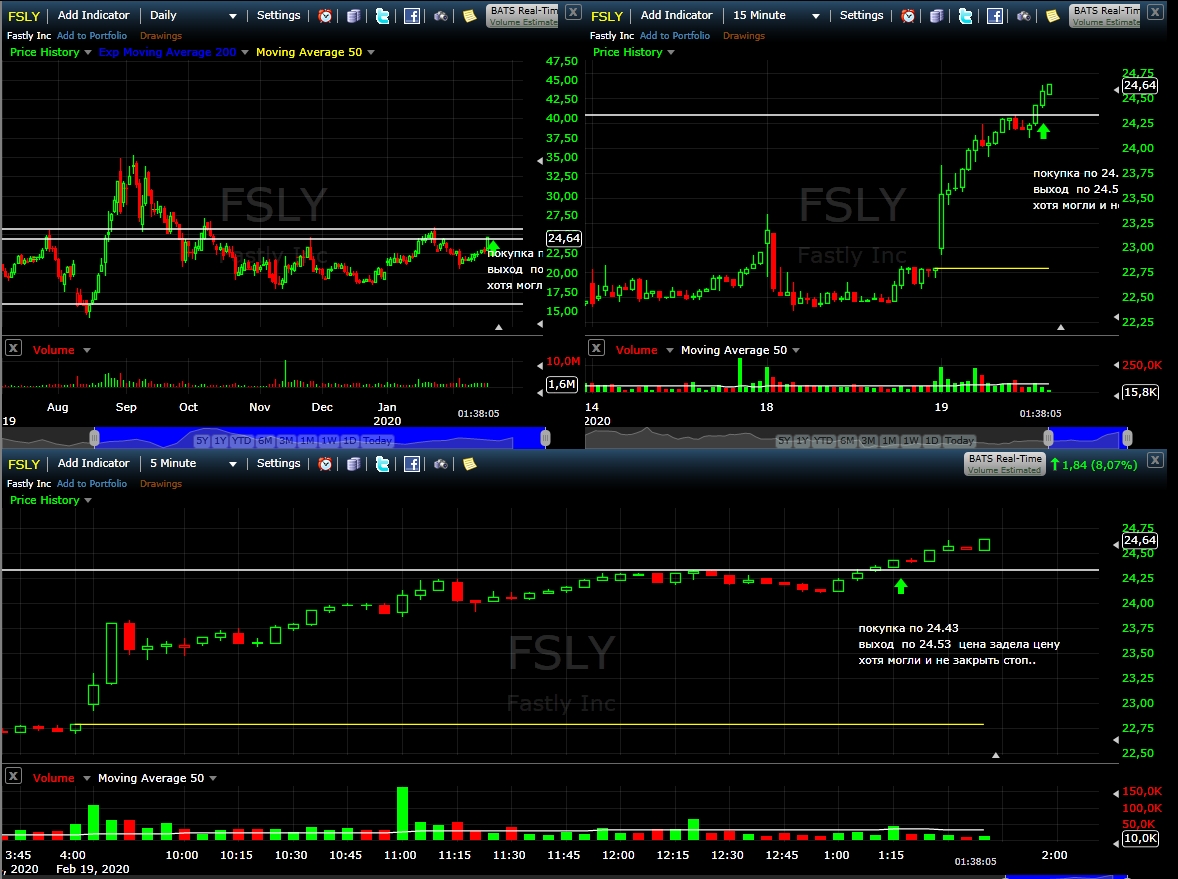
Task: Share 5 Minute chart via Facebook icon
Action: [x=412, y=464]
